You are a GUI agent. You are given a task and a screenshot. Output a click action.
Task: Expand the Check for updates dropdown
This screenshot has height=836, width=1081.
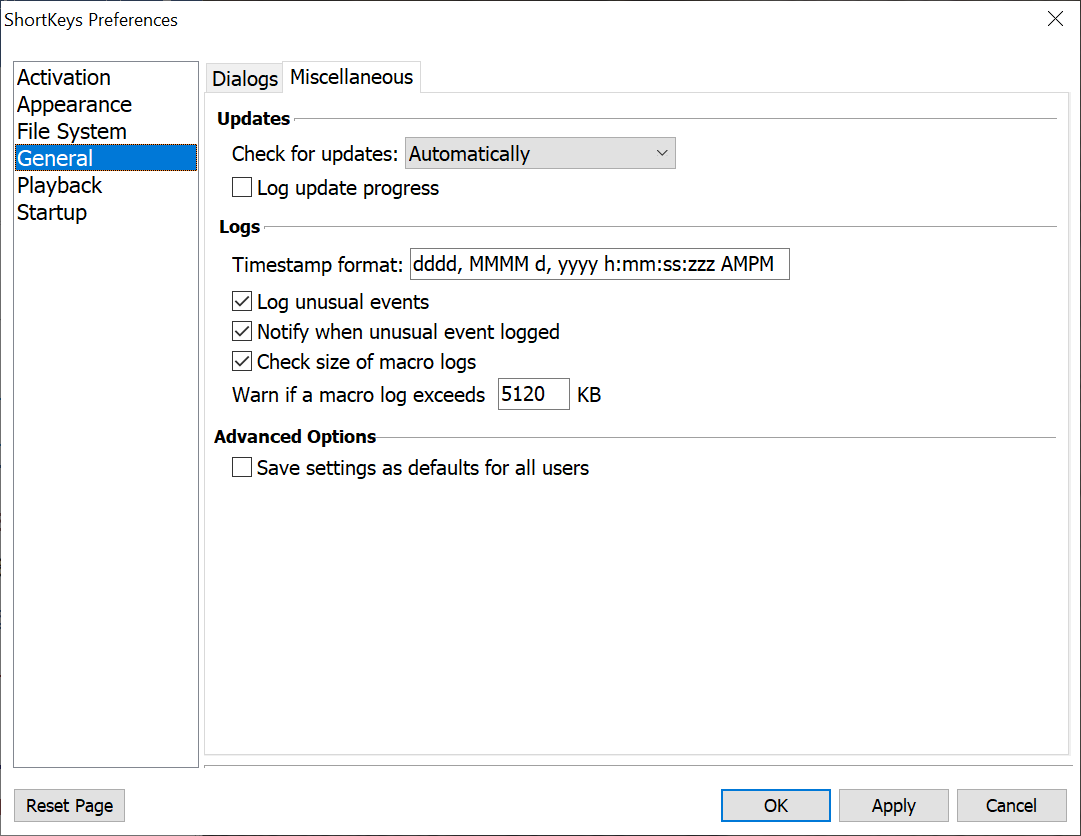pyautogui.click(x=540, y=154)
